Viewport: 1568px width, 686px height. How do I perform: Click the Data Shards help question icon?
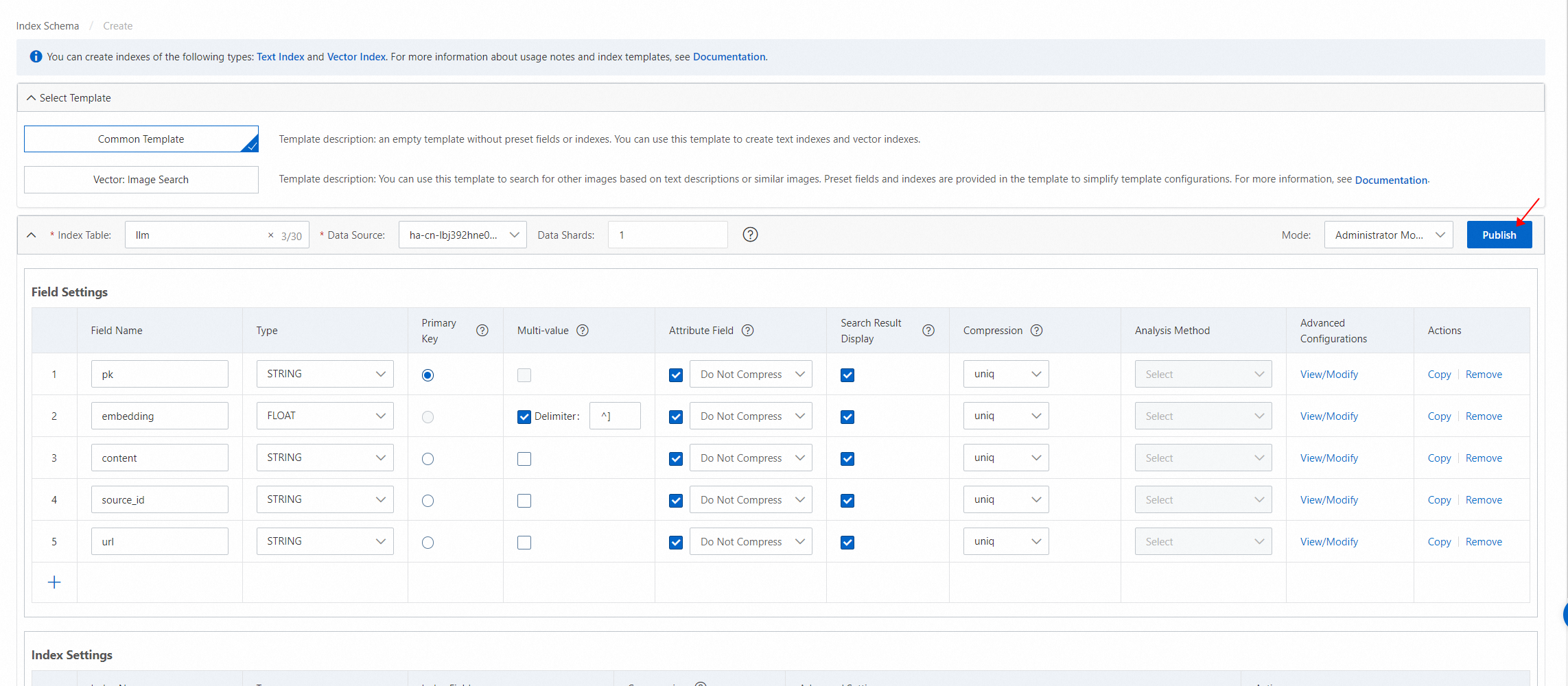[750, 235]
